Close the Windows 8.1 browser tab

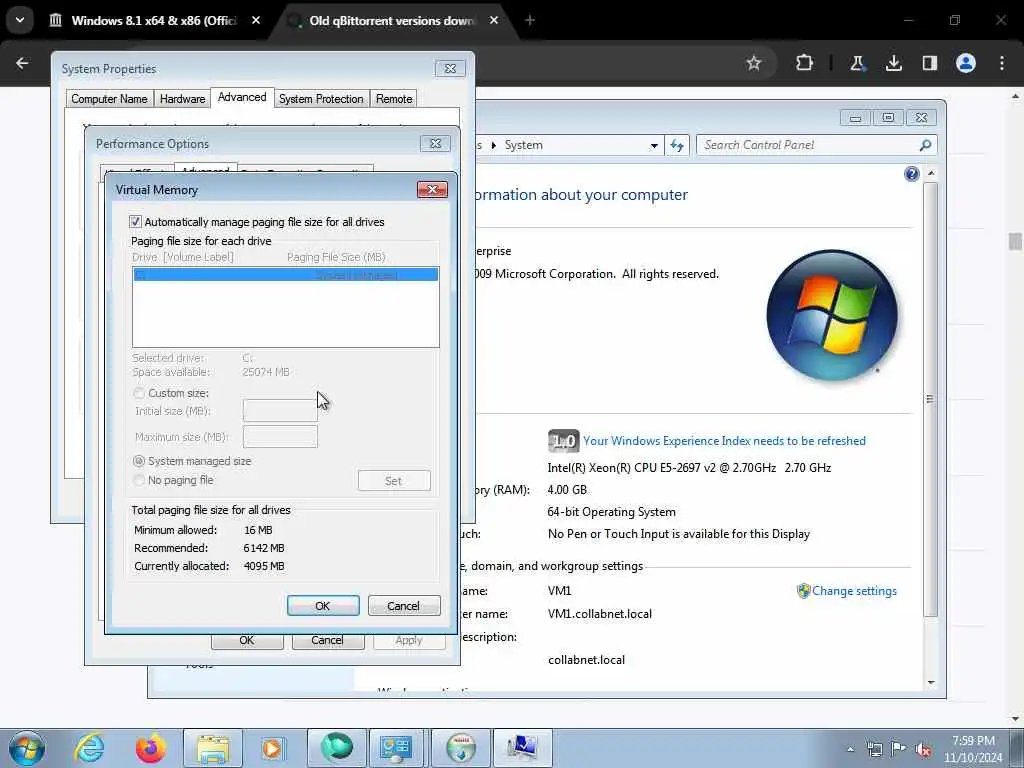tap(256, 20)
